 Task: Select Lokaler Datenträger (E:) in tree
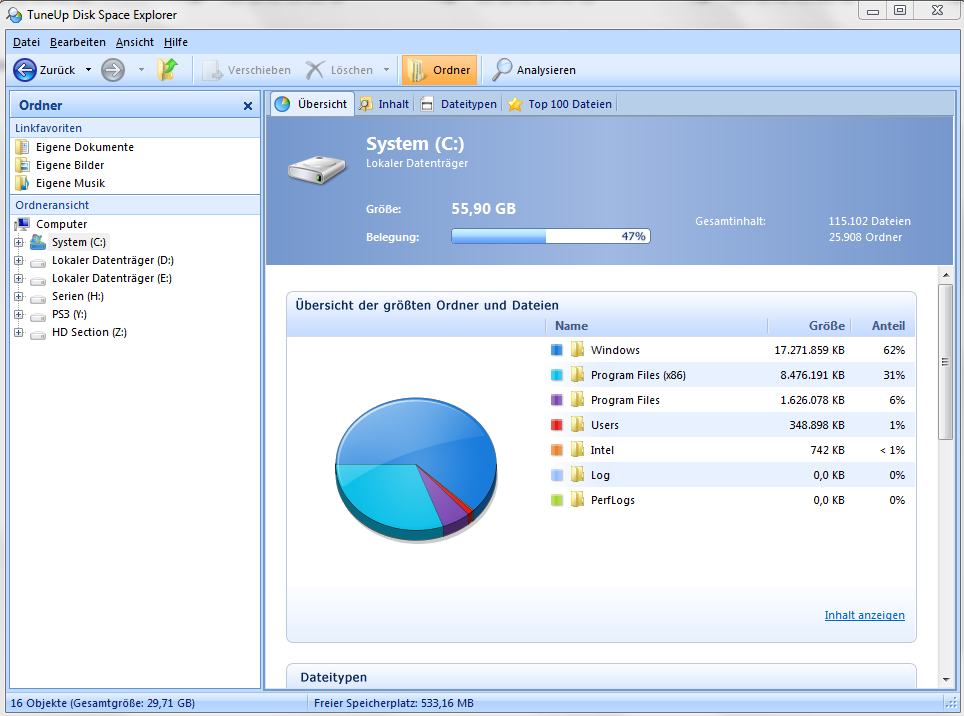coord(112,278)
